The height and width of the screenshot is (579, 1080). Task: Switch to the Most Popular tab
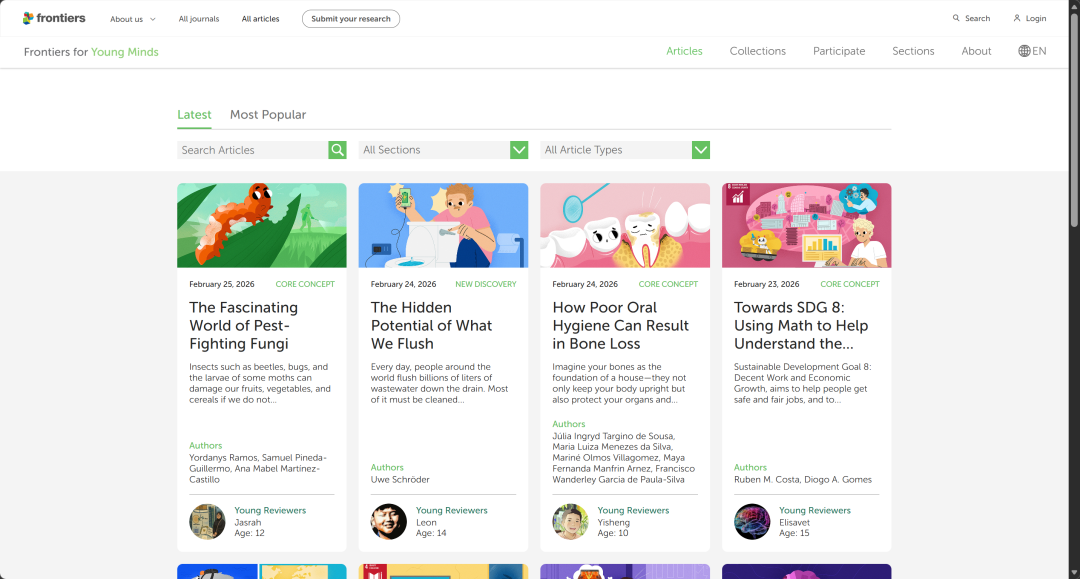(x=268, y=115)
